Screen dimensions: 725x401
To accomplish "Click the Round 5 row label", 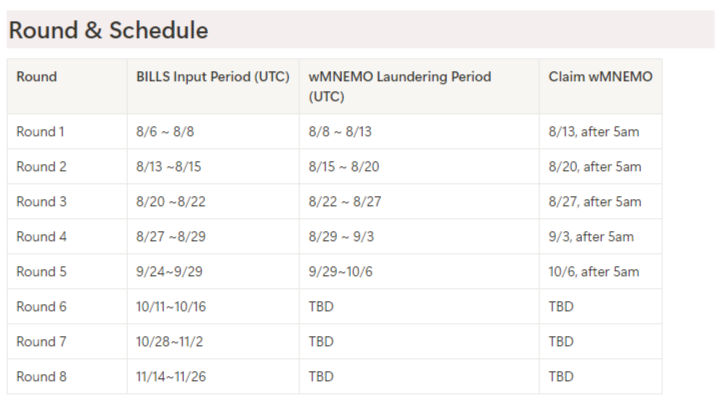I will click(x=41, y=272).
